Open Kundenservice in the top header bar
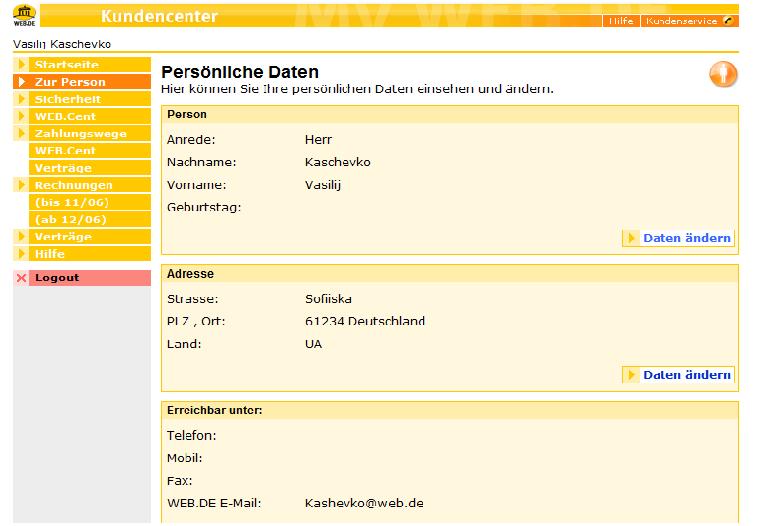This screenshot has width=783, height=526. tap(680, 21)
